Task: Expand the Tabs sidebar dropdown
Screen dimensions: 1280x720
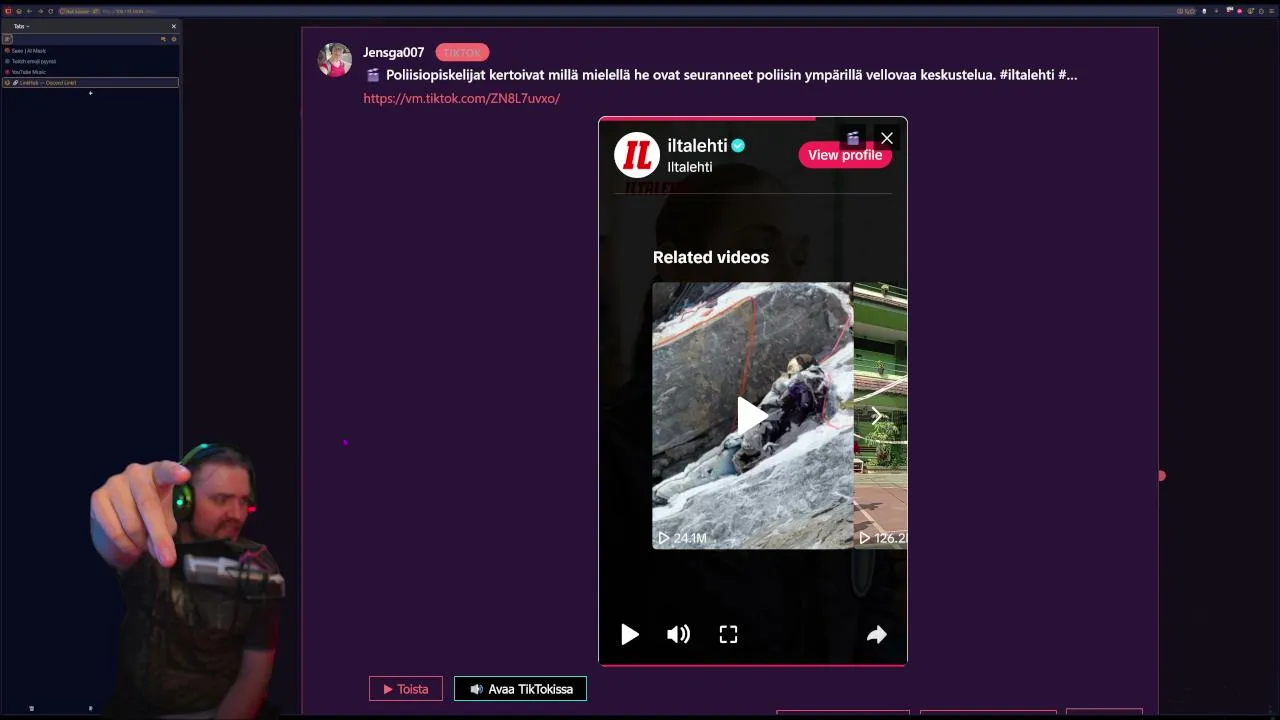Action: click(21, 26)
